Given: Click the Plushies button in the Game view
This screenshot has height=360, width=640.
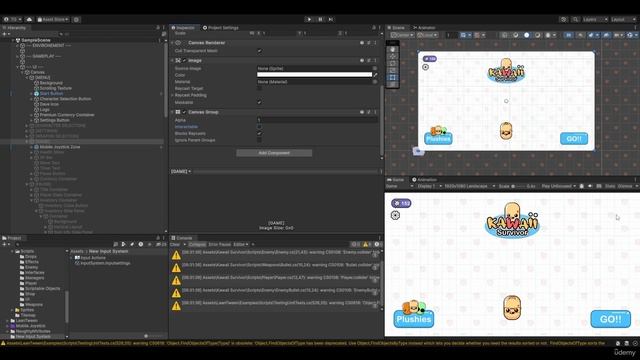Looking at the screenshot, I should point(413,319).
